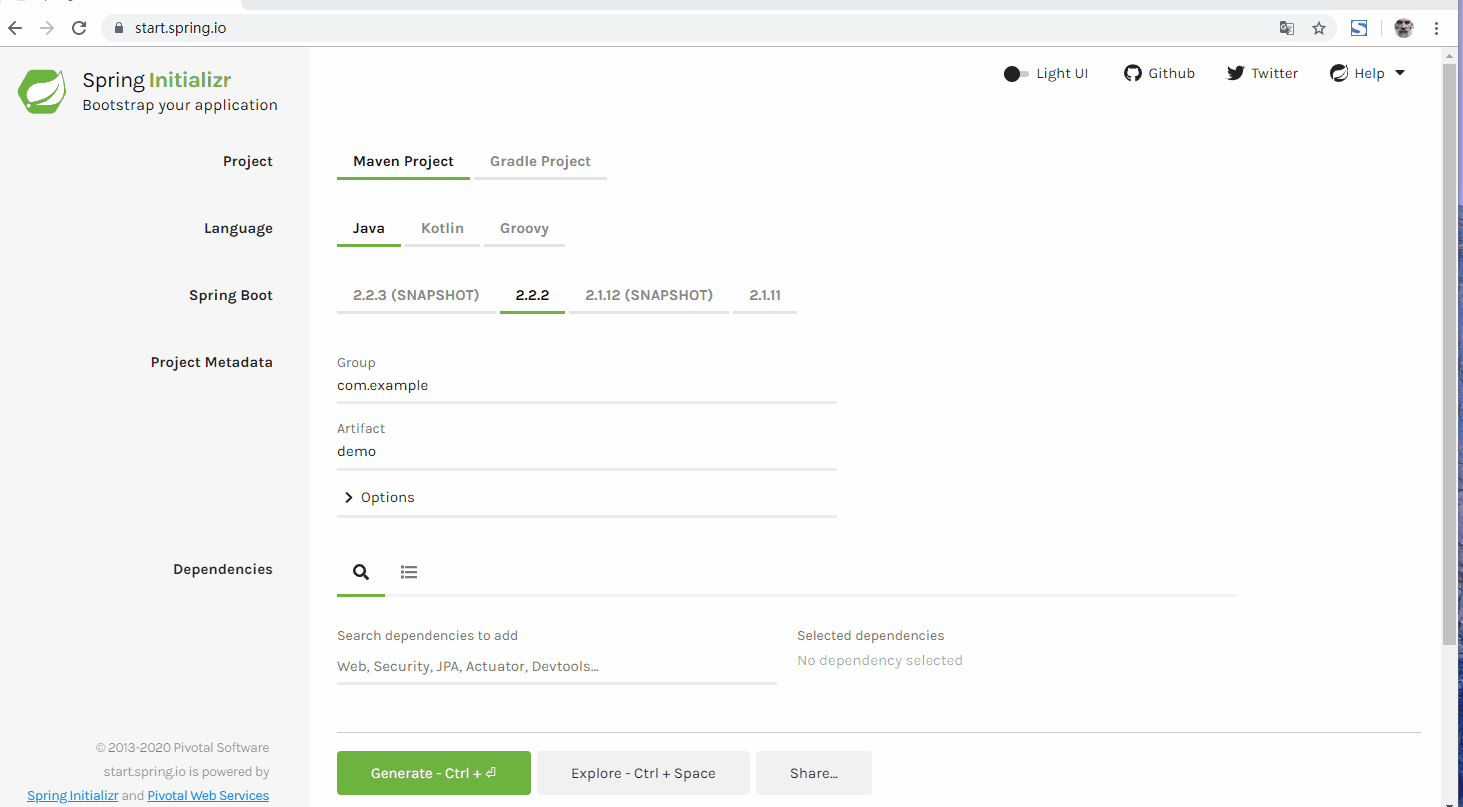Open the Google Translate page icon

pyautogui.click(x=1287, y=28)
